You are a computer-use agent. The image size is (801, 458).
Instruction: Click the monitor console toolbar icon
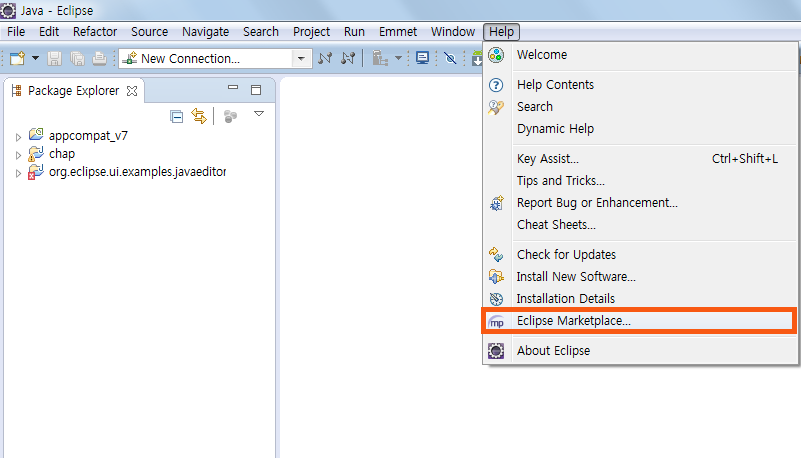(x=422, y=58)
